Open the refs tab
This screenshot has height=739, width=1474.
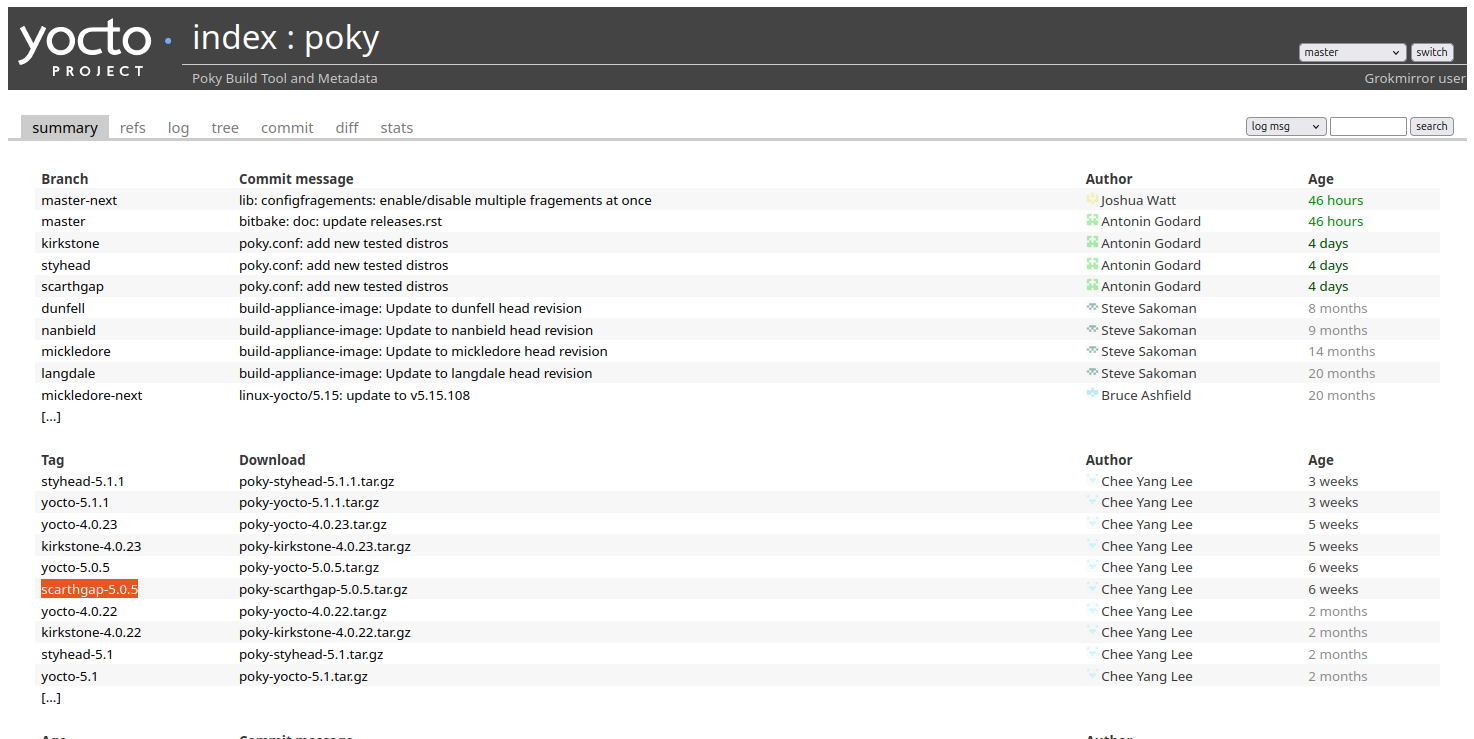(x=132, y=127)
